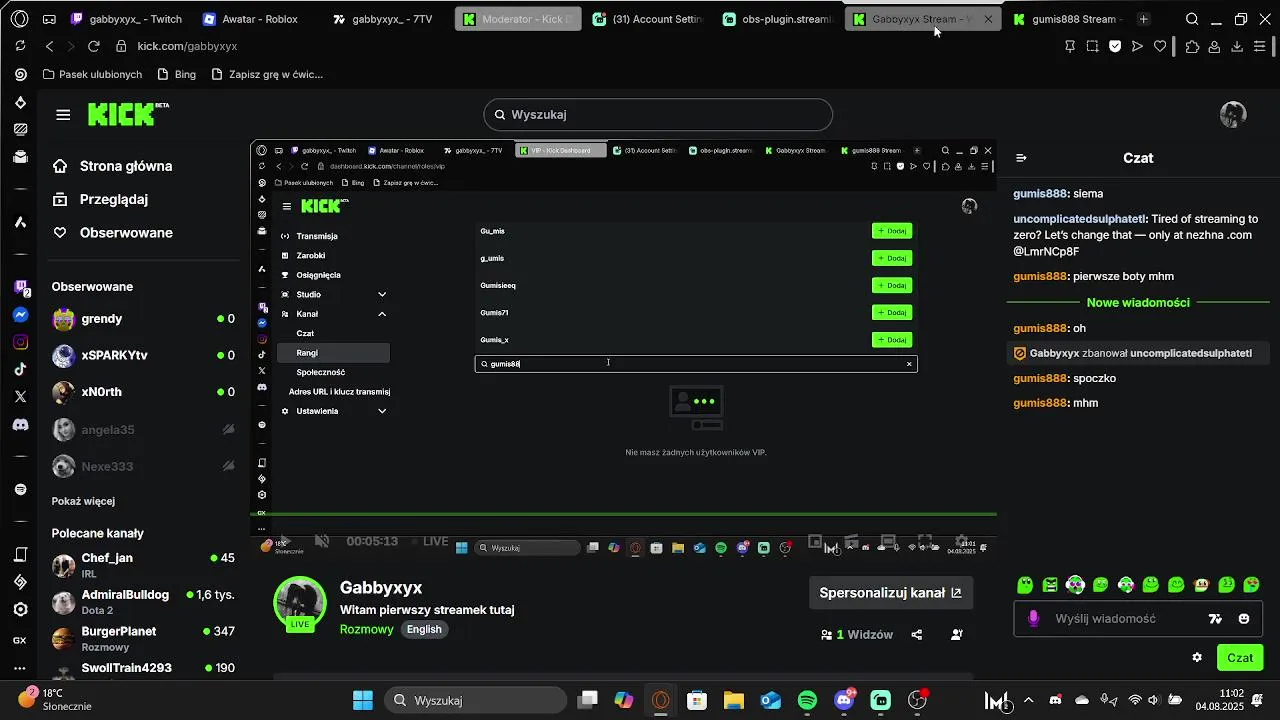Switch to Moderator Kick tab
The width and height of the screenshot is (1280, 720).
518,19
